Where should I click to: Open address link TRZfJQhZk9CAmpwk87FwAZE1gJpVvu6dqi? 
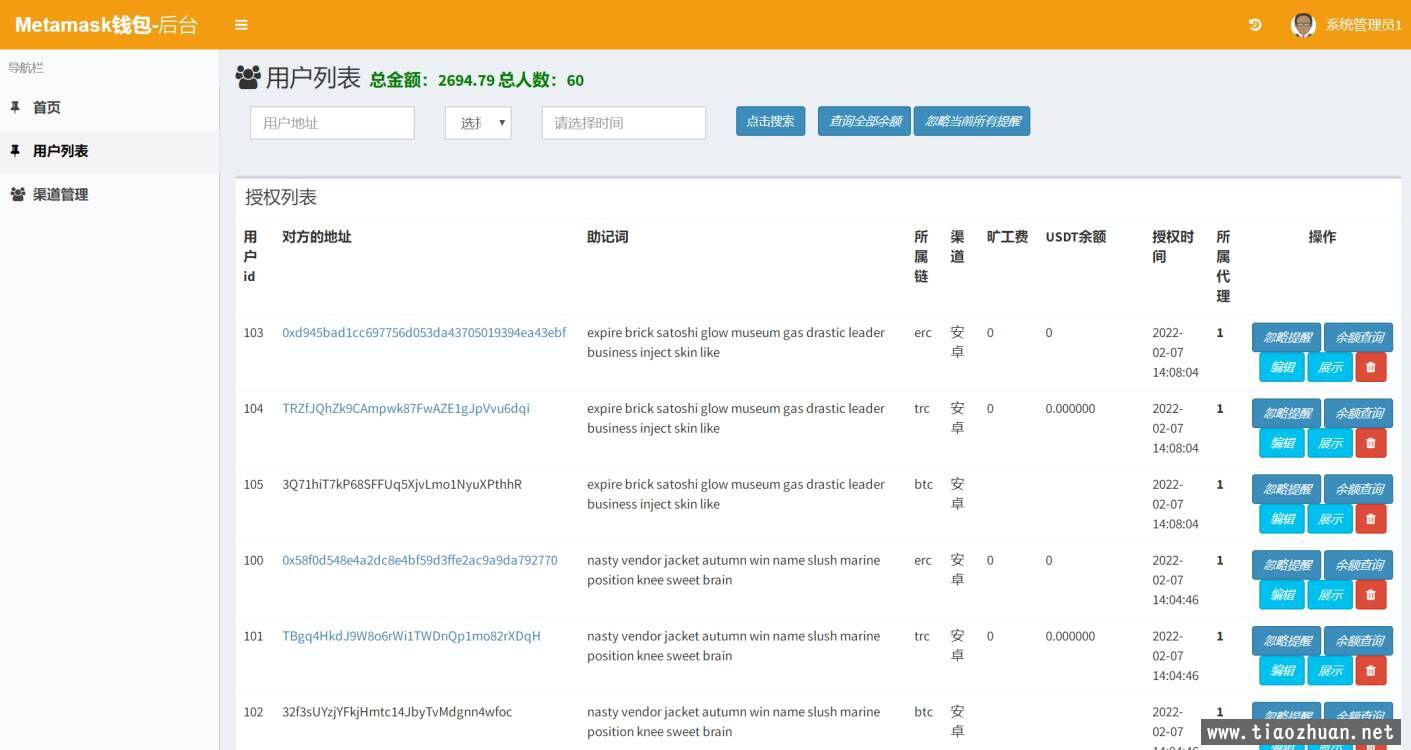(406, 409)
